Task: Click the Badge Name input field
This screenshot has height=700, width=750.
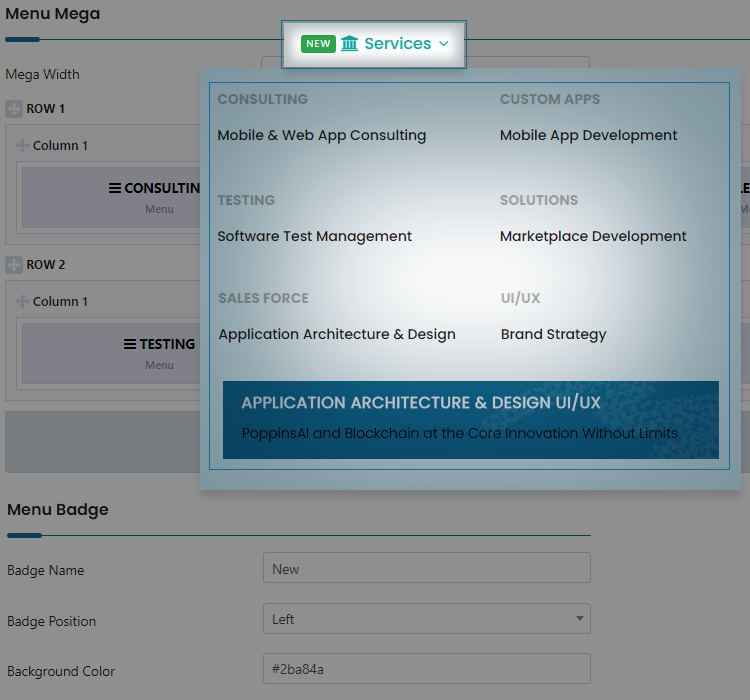Action: (426, 568)
